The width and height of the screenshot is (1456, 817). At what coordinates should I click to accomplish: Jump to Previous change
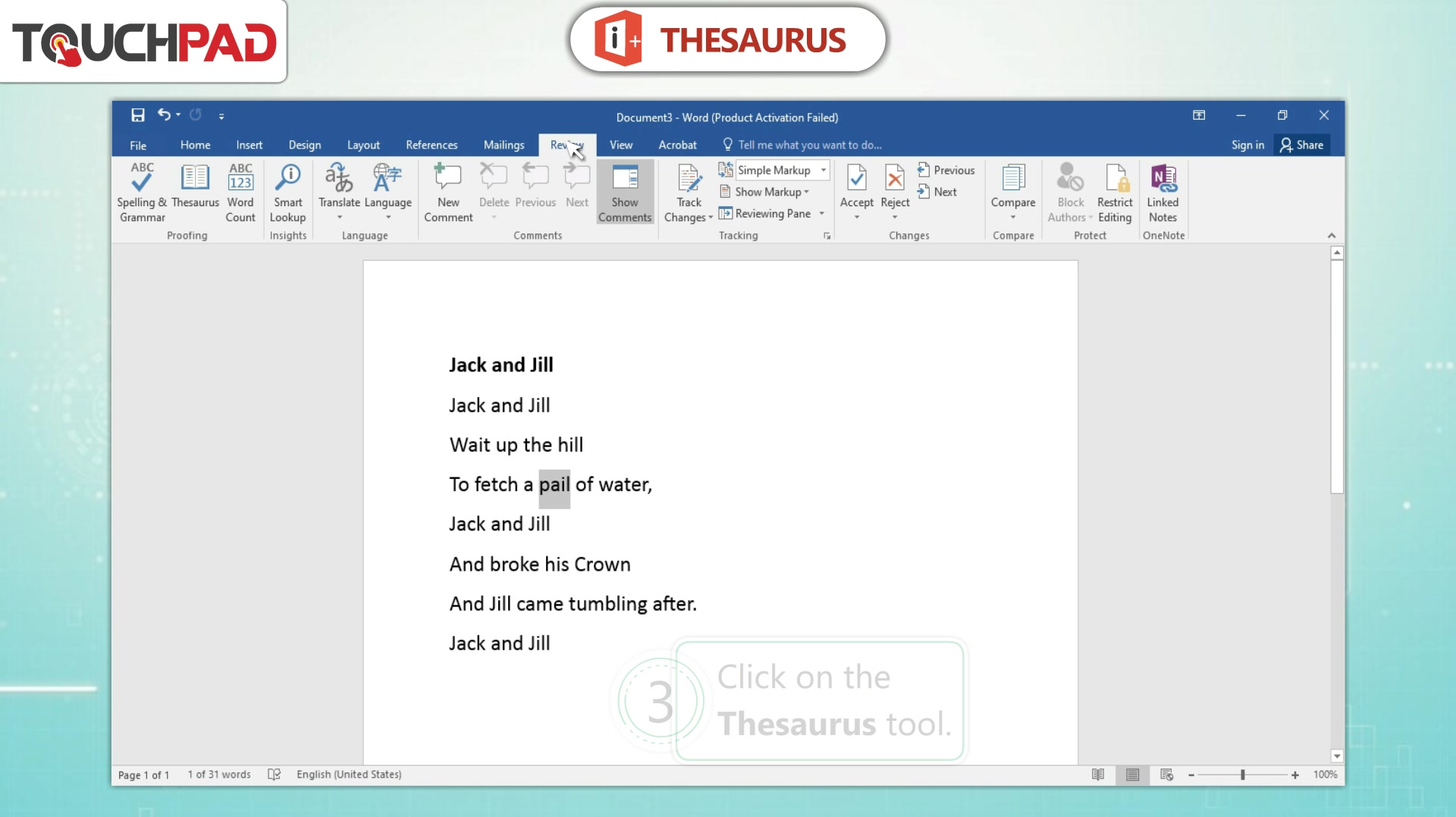click(x=946, y=171)
